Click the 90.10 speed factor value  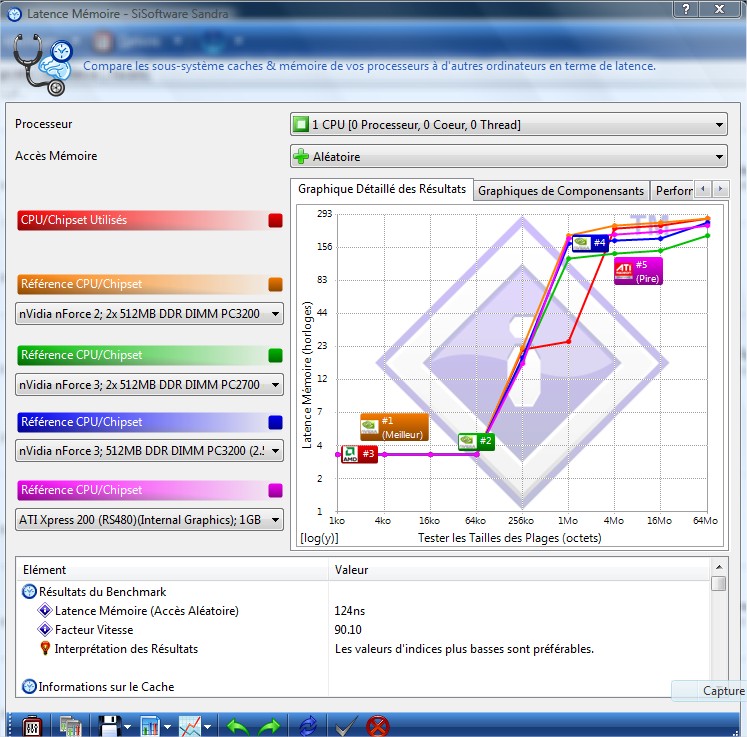(x=348, y=630)
